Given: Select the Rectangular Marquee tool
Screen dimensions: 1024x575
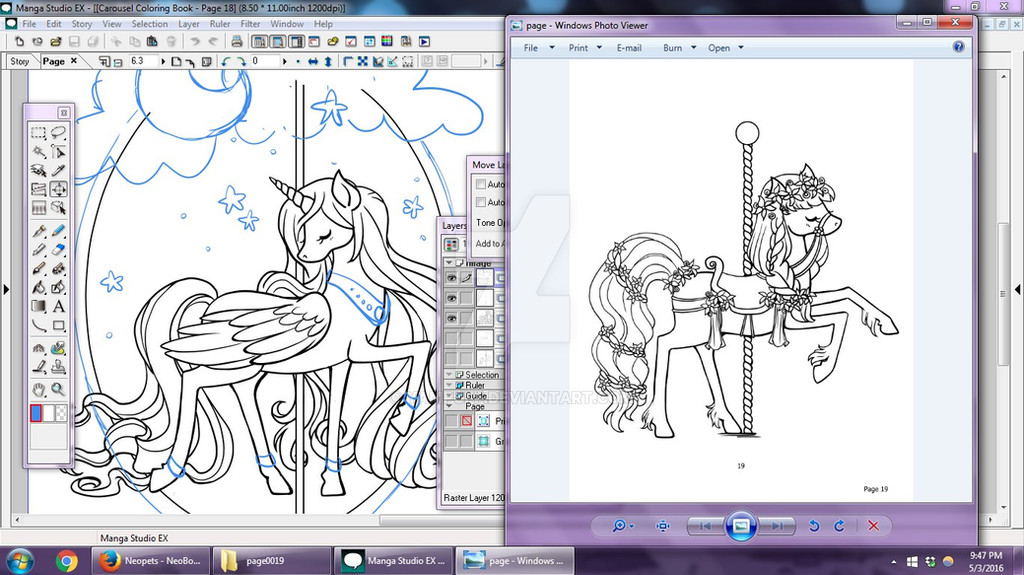Looking at the screenshot, I should [39, 133].
